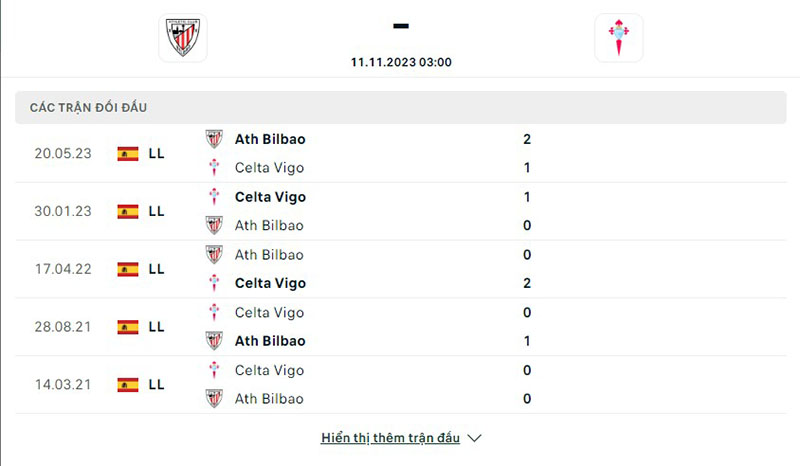Click Spain flag on 14.03.21 match
Image resolution: width=800 pixels, height=466 pixels.
128,384
